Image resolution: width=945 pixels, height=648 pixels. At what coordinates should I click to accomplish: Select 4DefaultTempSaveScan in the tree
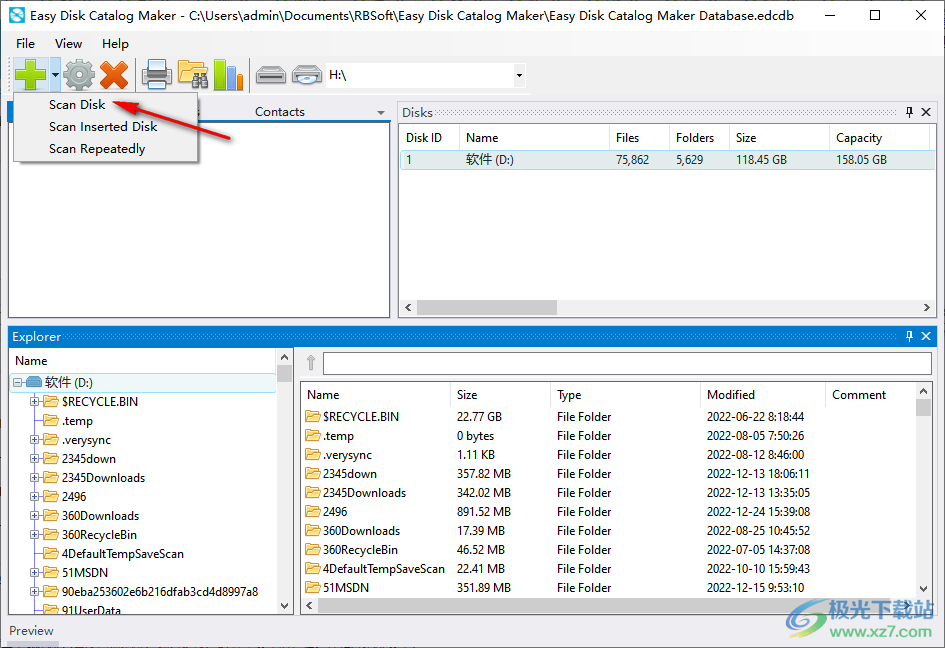(x=122, y=553)
